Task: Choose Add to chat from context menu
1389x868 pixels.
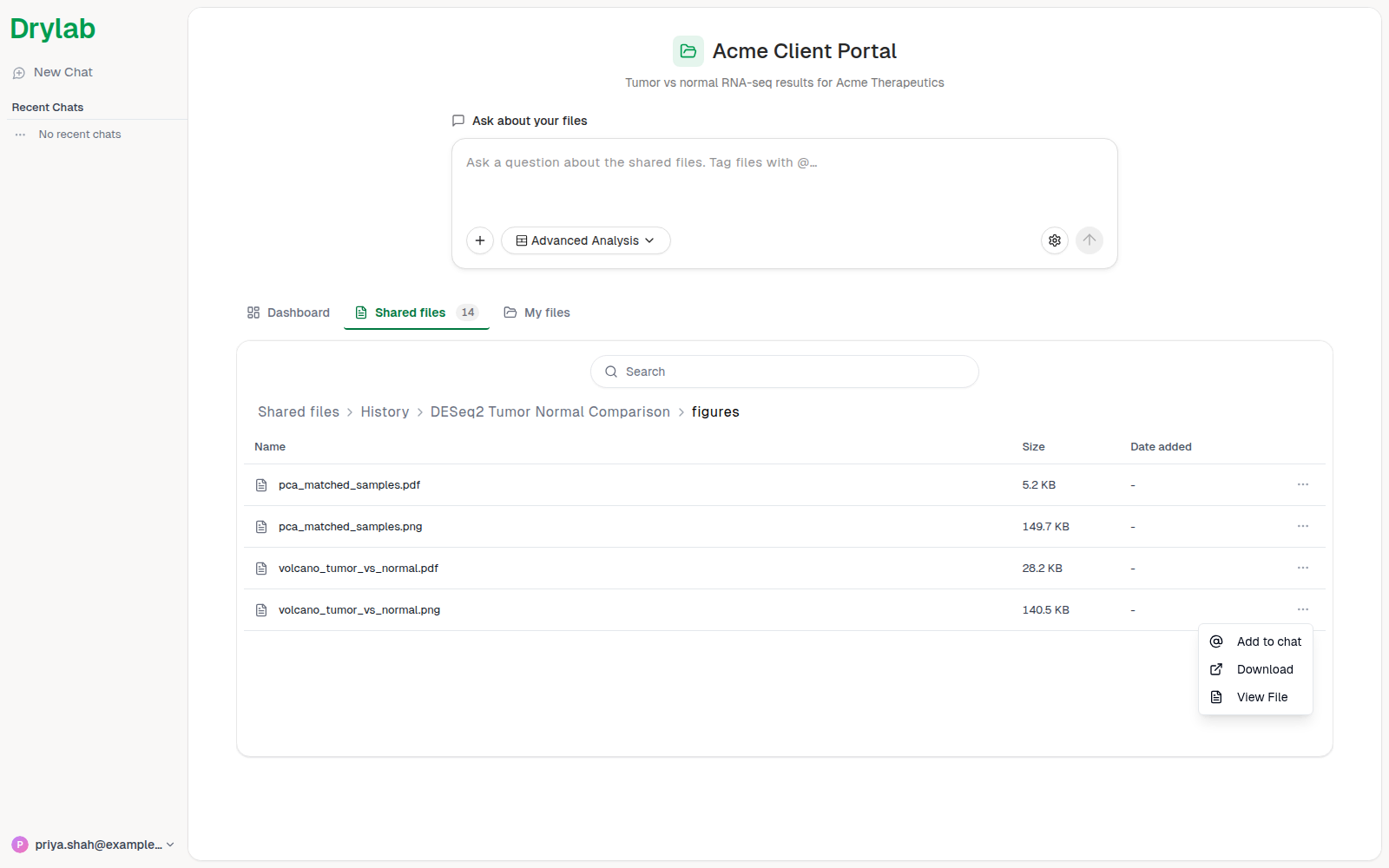Action: click(x=1255, y=641)
